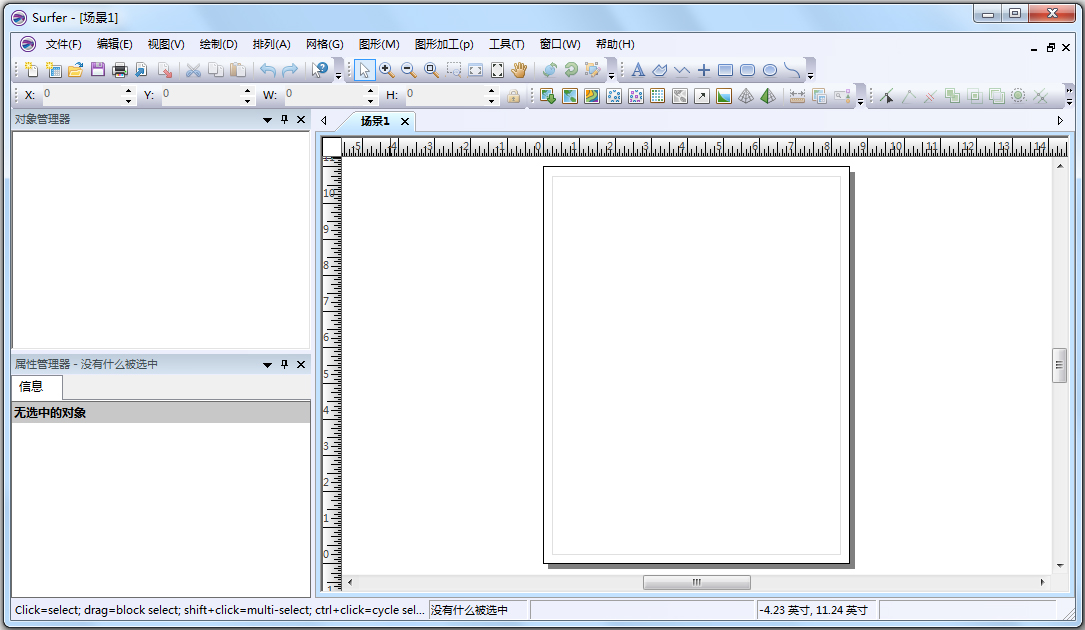Select the Polyline drawing tool
This screenshot has width=1085, height=630.
pos(682,69)
